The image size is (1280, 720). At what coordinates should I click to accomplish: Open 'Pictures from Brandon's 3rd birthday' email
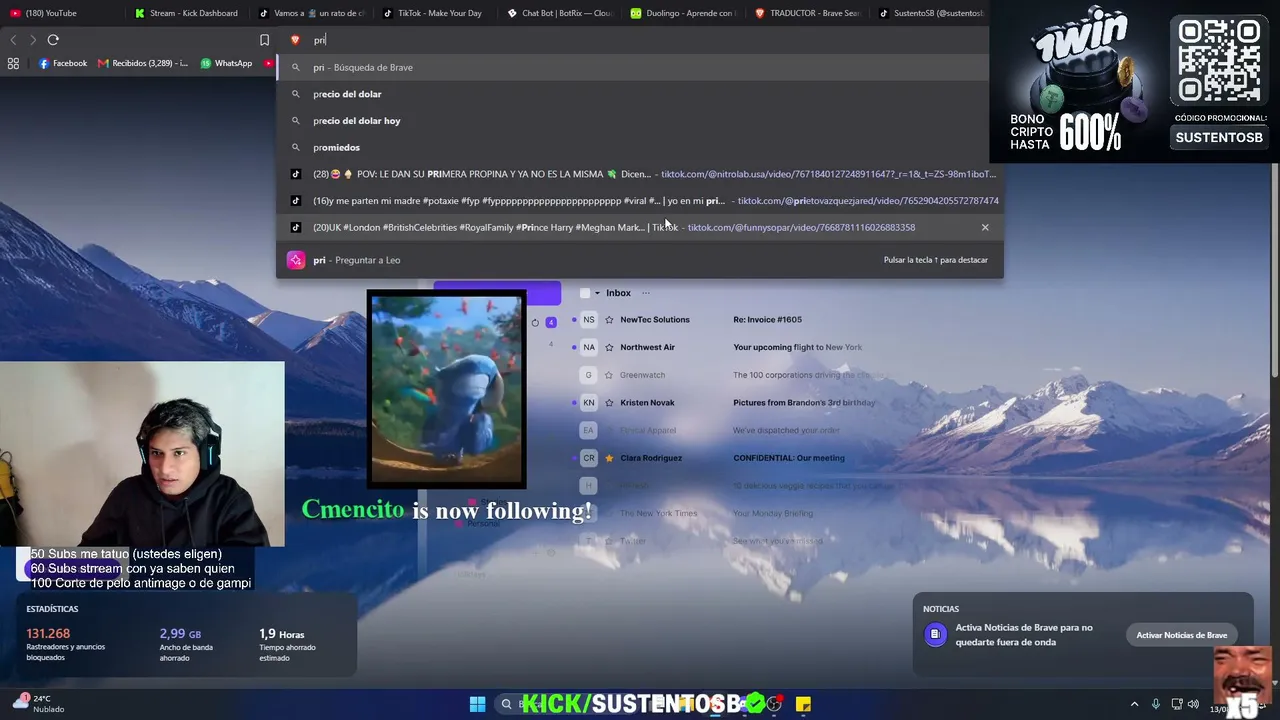click(x=804, y=403)
